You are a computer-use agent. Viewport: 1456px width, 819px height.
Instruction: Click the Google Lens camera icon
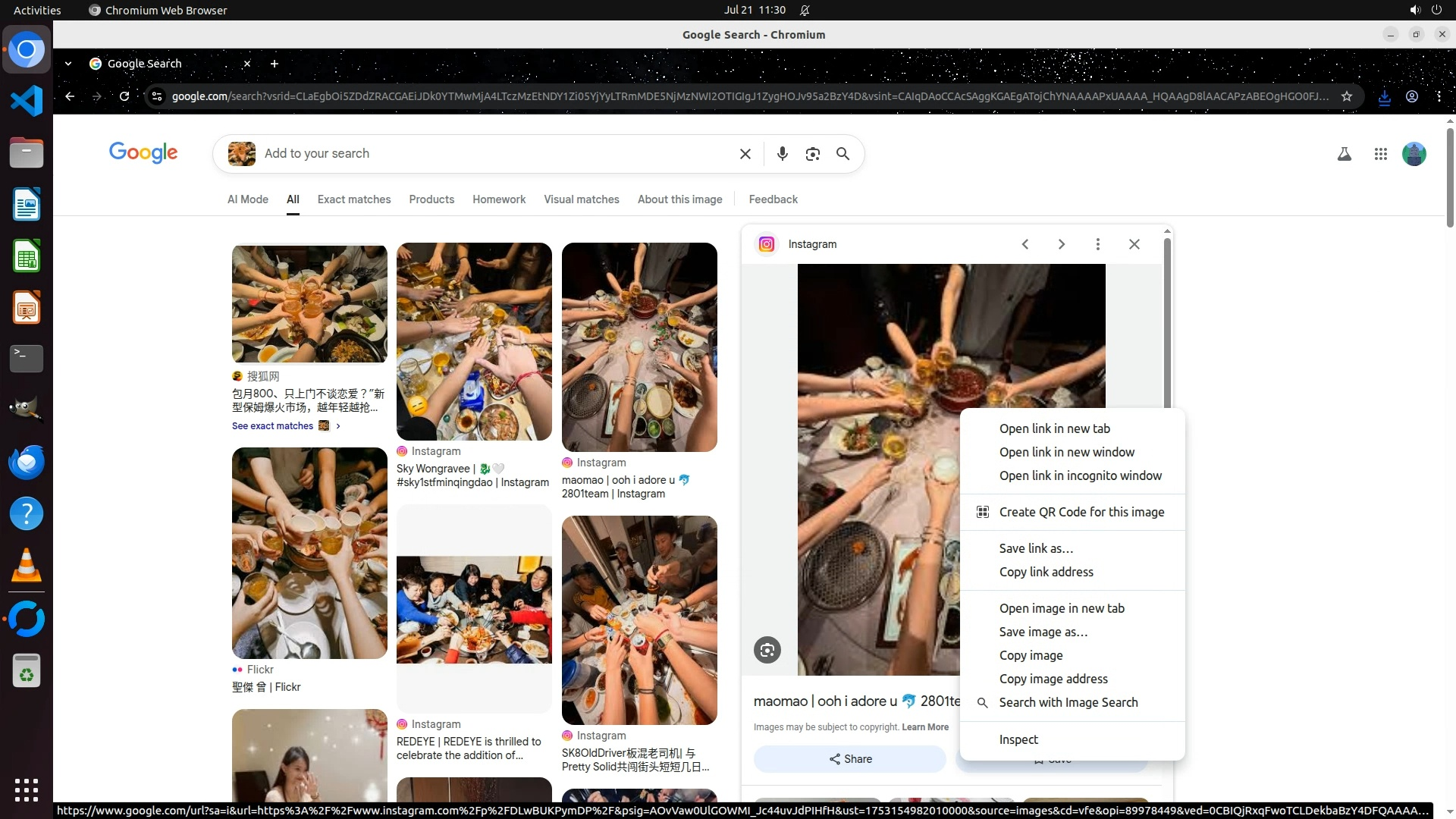click(x=812, y=154)
